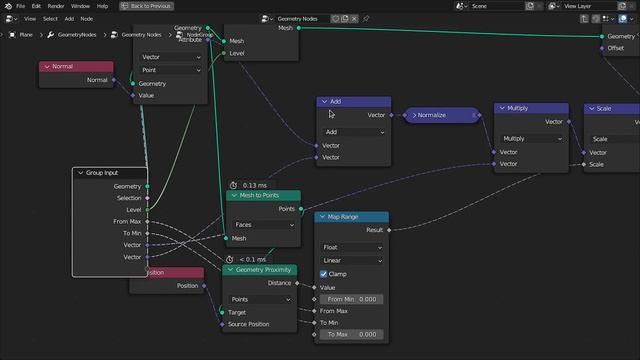640x360 pixels.
Task: Open the Points target dropdown in Geometry Proximity
Action: tap(260, 300)
